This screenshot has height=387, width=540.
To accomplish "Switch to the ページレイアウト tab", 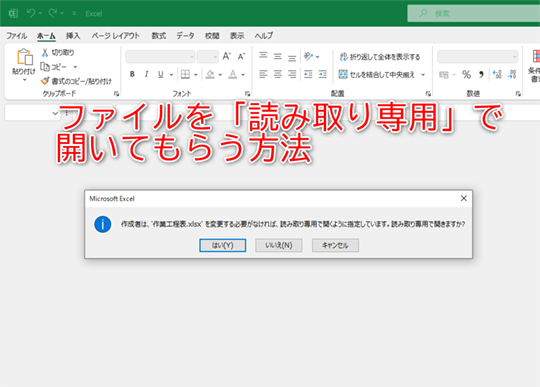I will pos(116,36).
